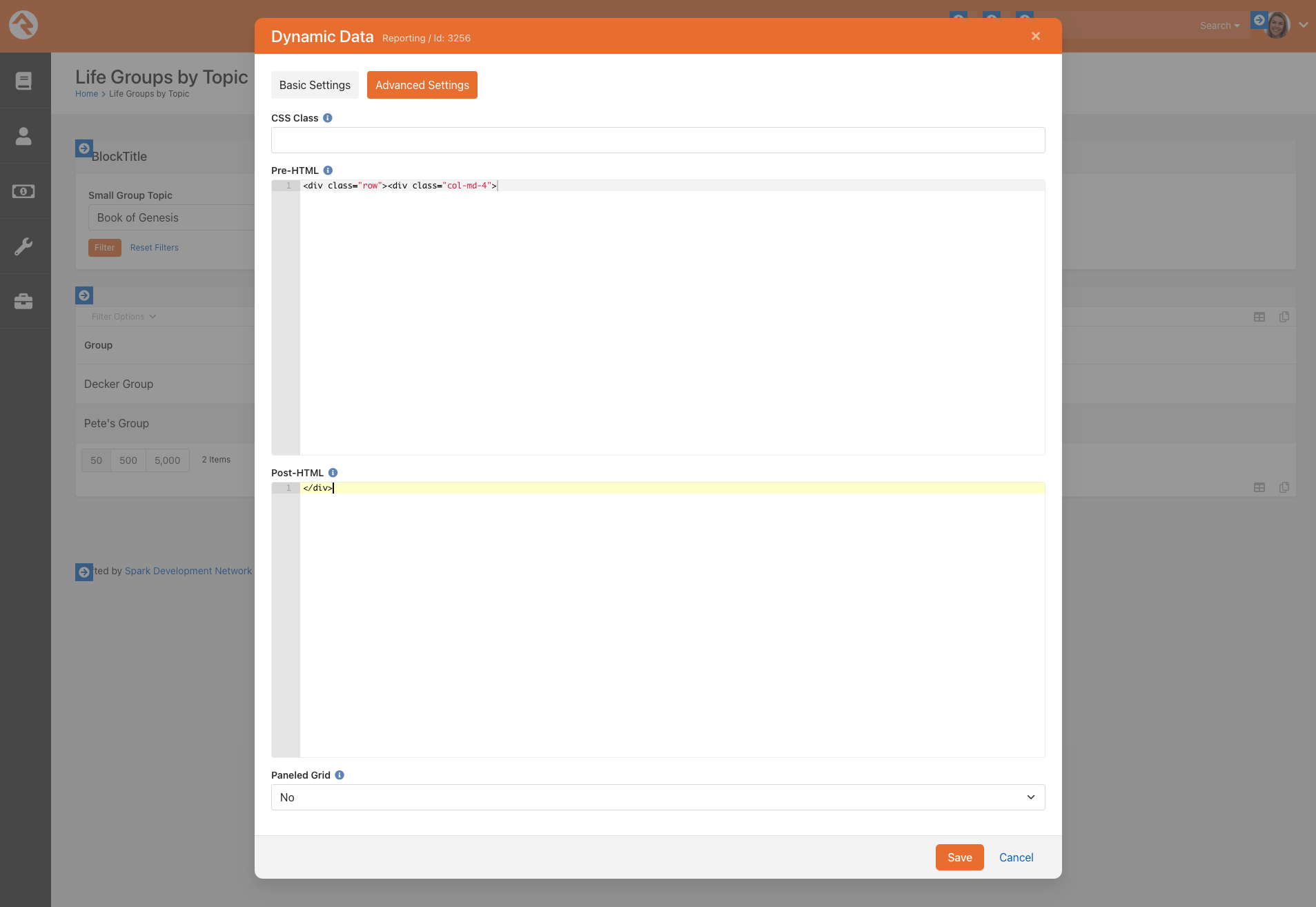Open the People sidebar icon
This screenshot has height=907, width=1316.
click(x=23, y=136)
